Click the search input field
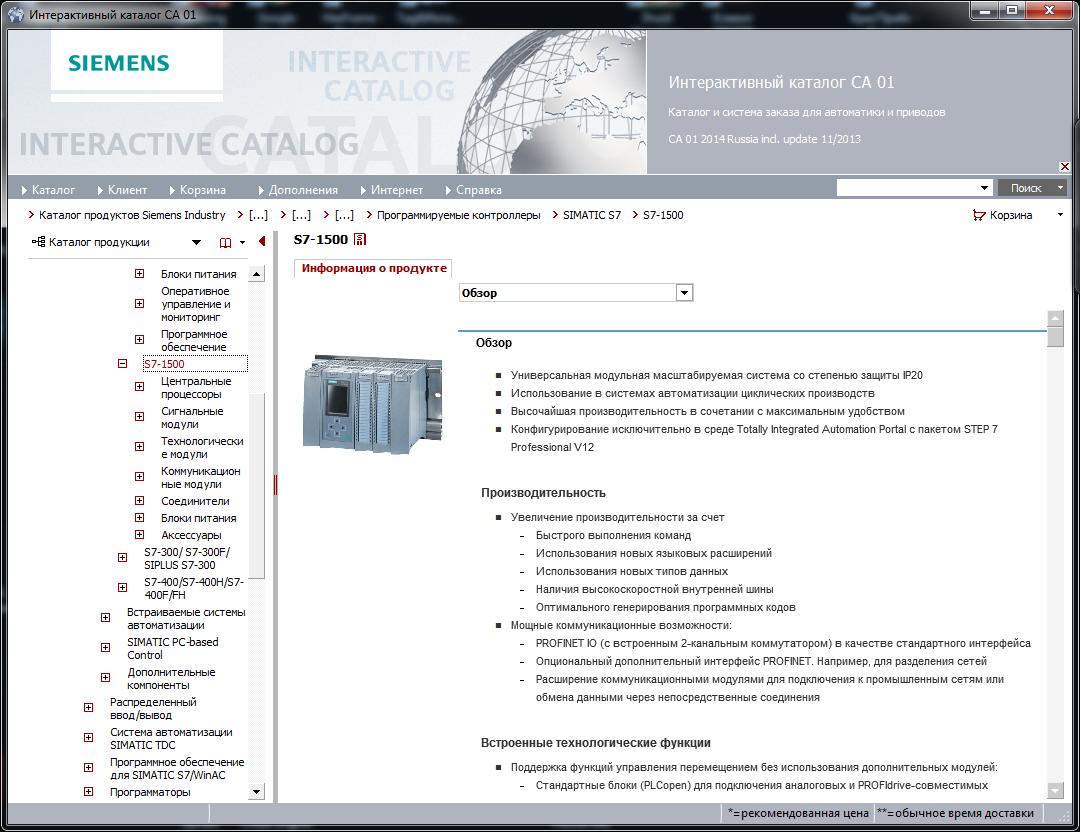Viewport: 1081px width, 833px height. [x=907, y=188]
